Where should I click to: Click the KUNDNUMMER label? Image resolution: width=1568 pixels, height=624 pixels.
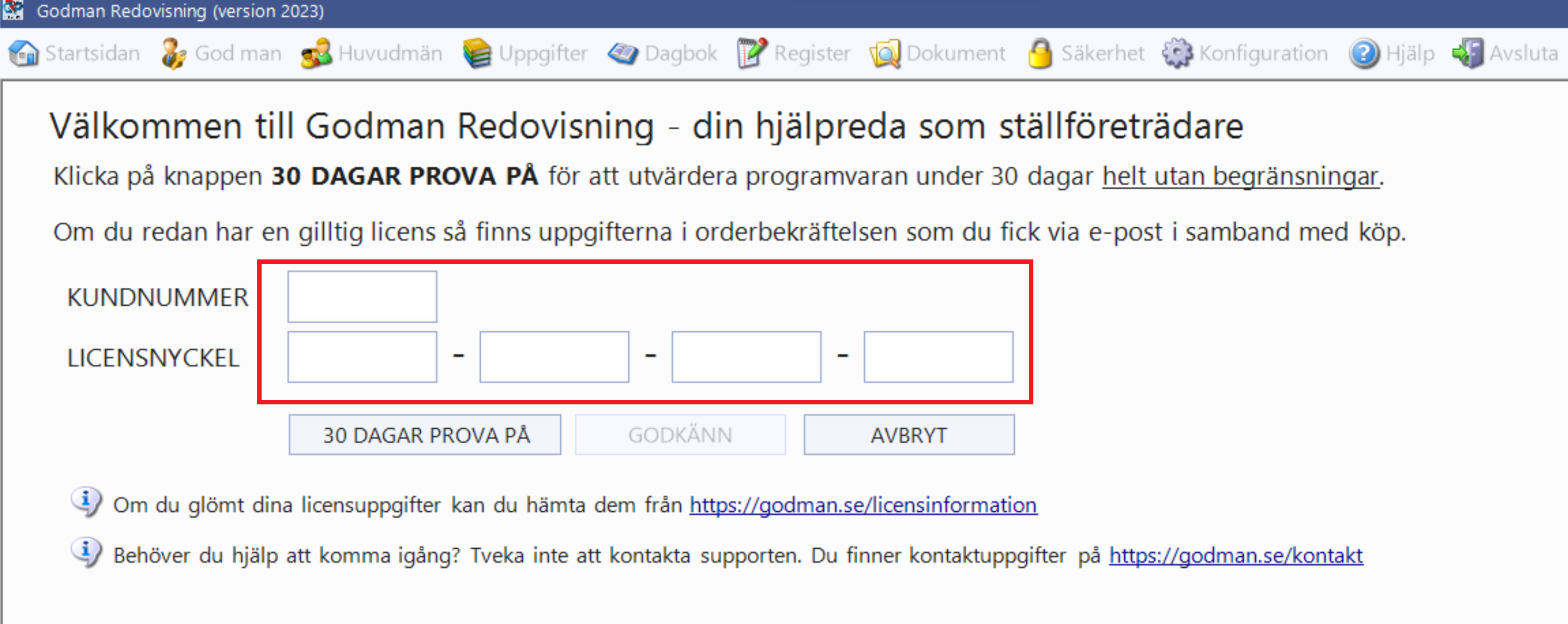pyautogui.click(x=158, y=297)
